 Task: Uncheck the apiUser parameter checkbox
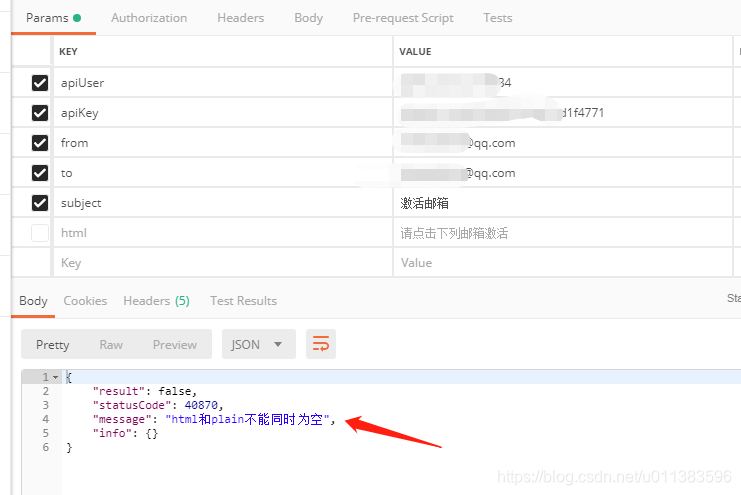coord(40,83)
